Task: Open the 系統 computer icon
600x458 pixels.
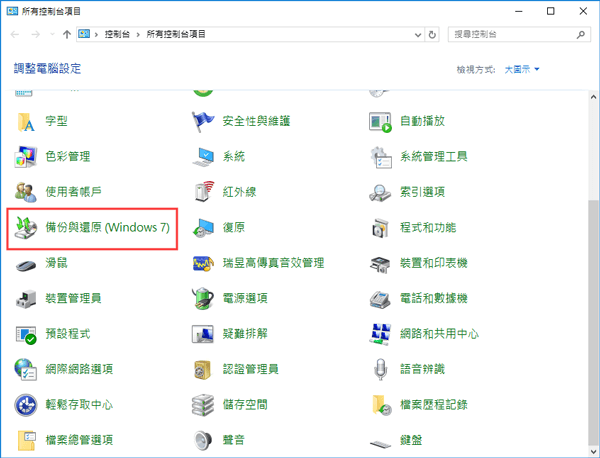Action: click(203, 156)
